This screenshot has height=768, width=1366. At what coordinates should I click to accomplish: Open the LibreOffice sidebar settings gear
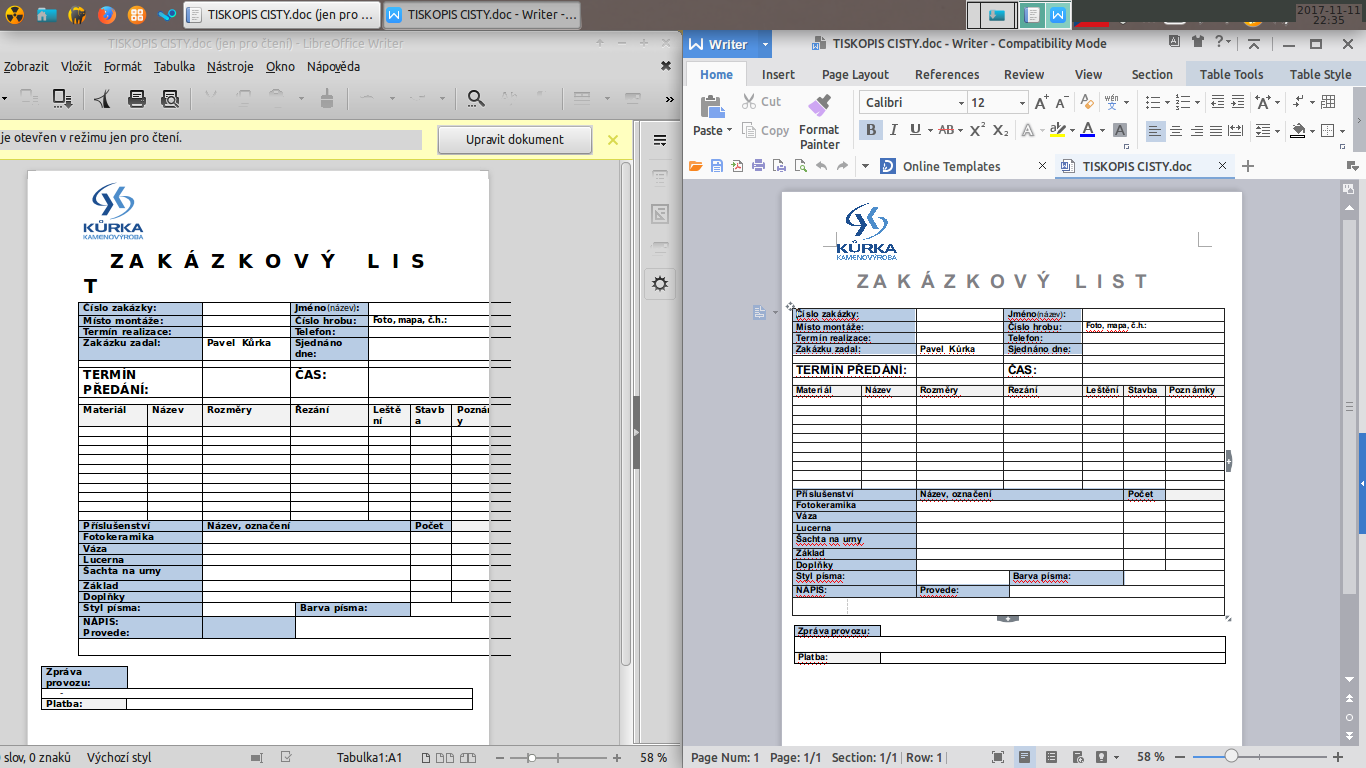(x=659, y=283)
